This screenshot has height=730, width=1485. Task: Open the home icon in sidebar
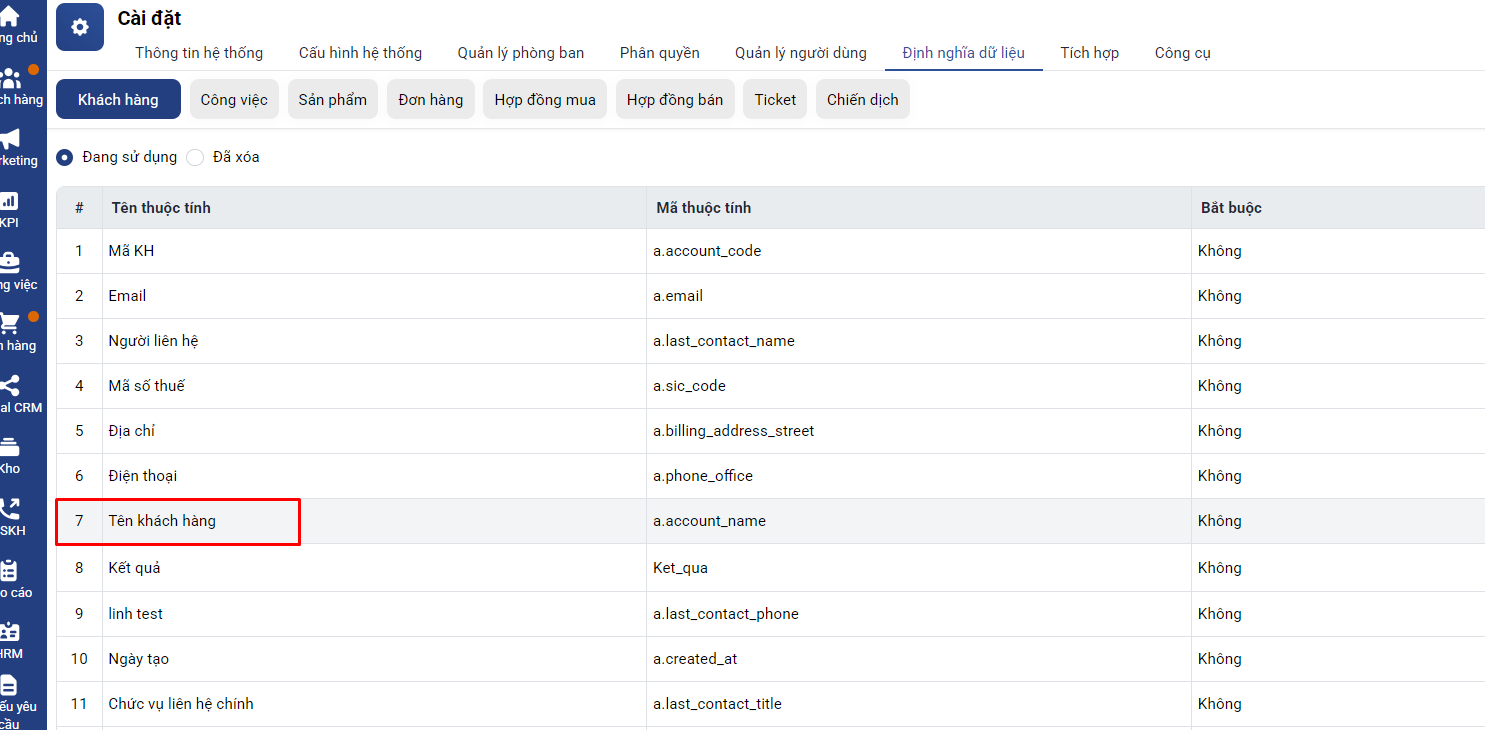[9, 16]
